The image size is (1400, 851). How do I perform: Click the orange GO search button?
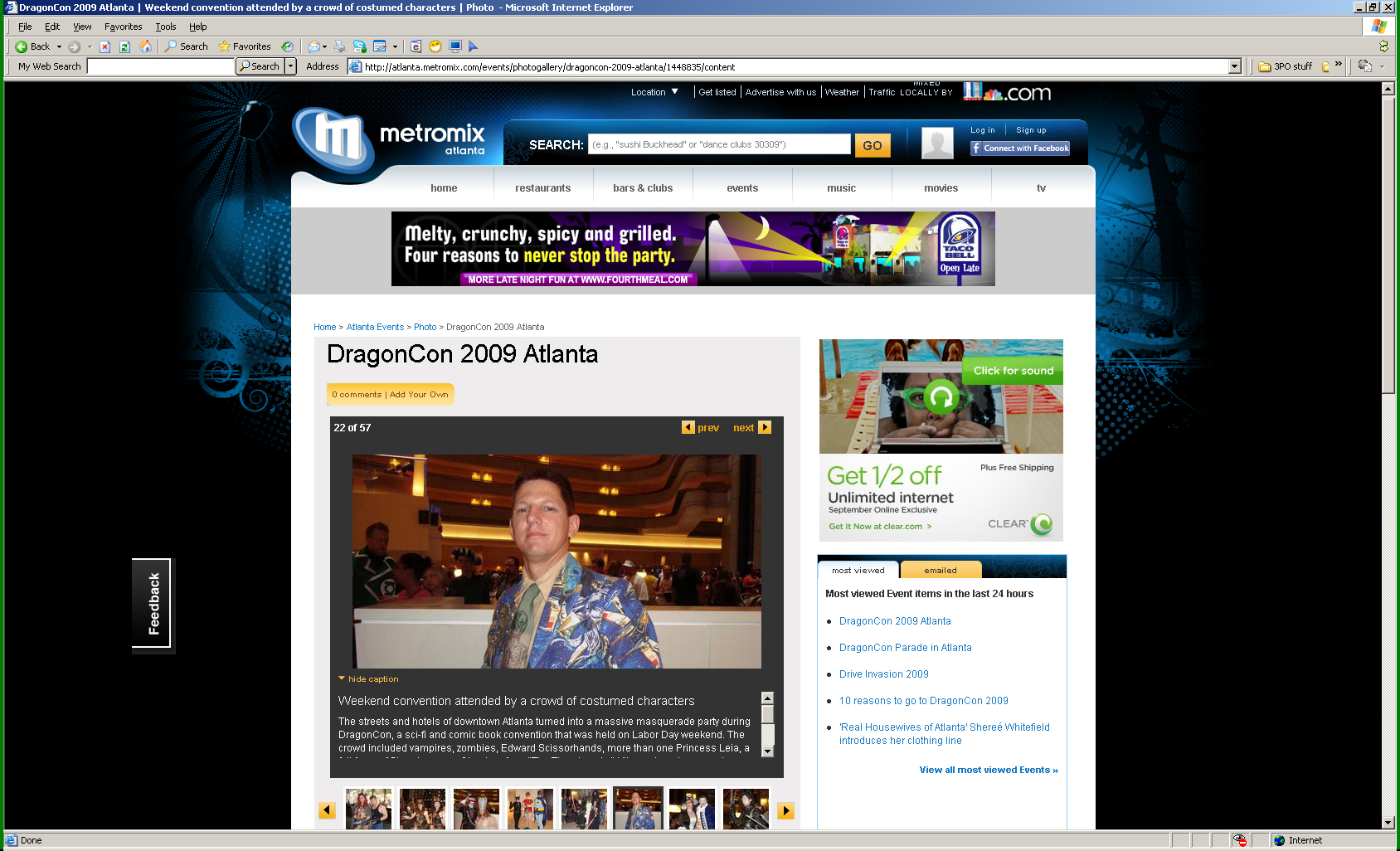[x=873, y=145]
